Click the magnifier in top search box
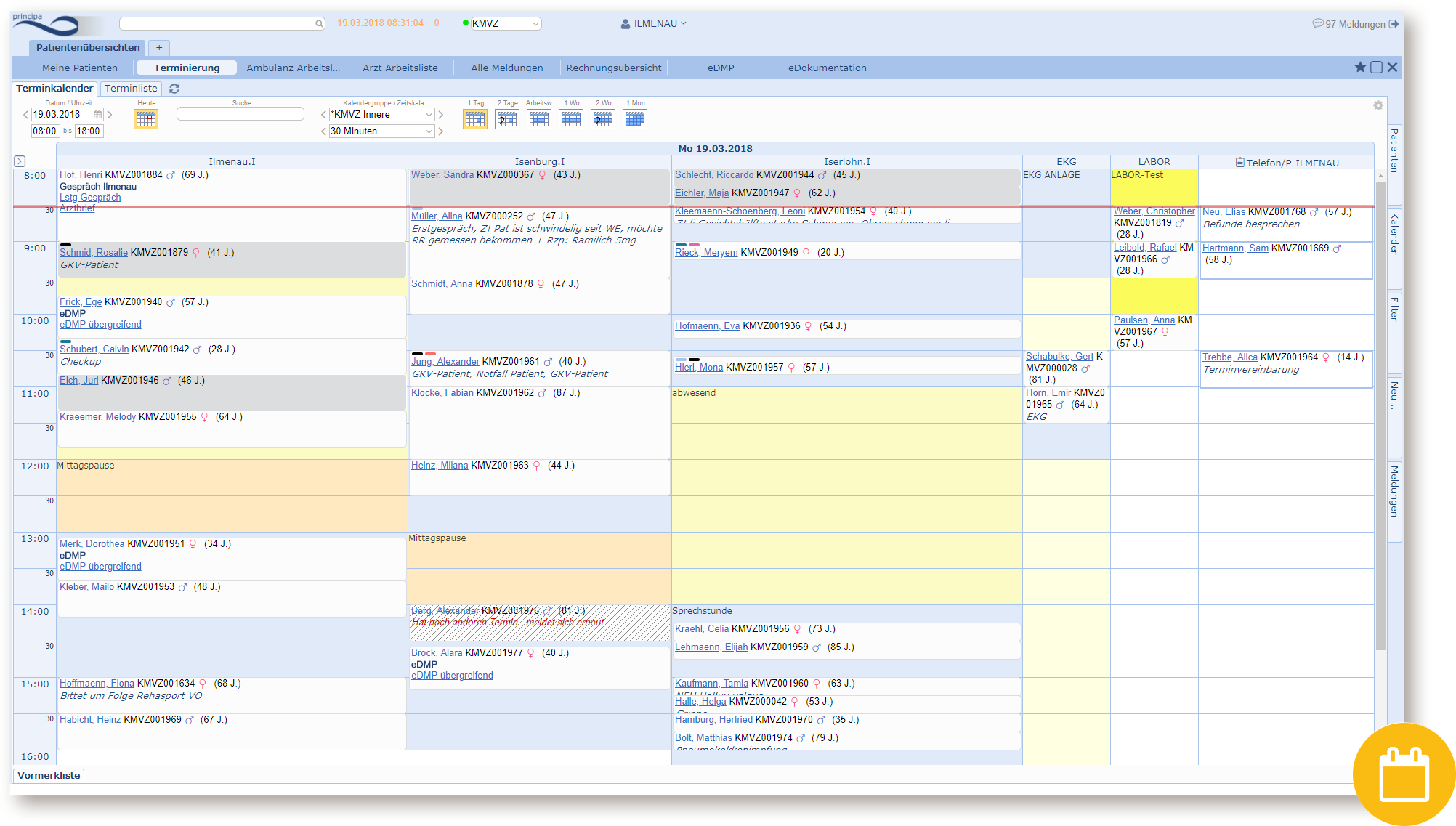The height and width of the screenshot is (826, 1456). (x=318, y=24)
